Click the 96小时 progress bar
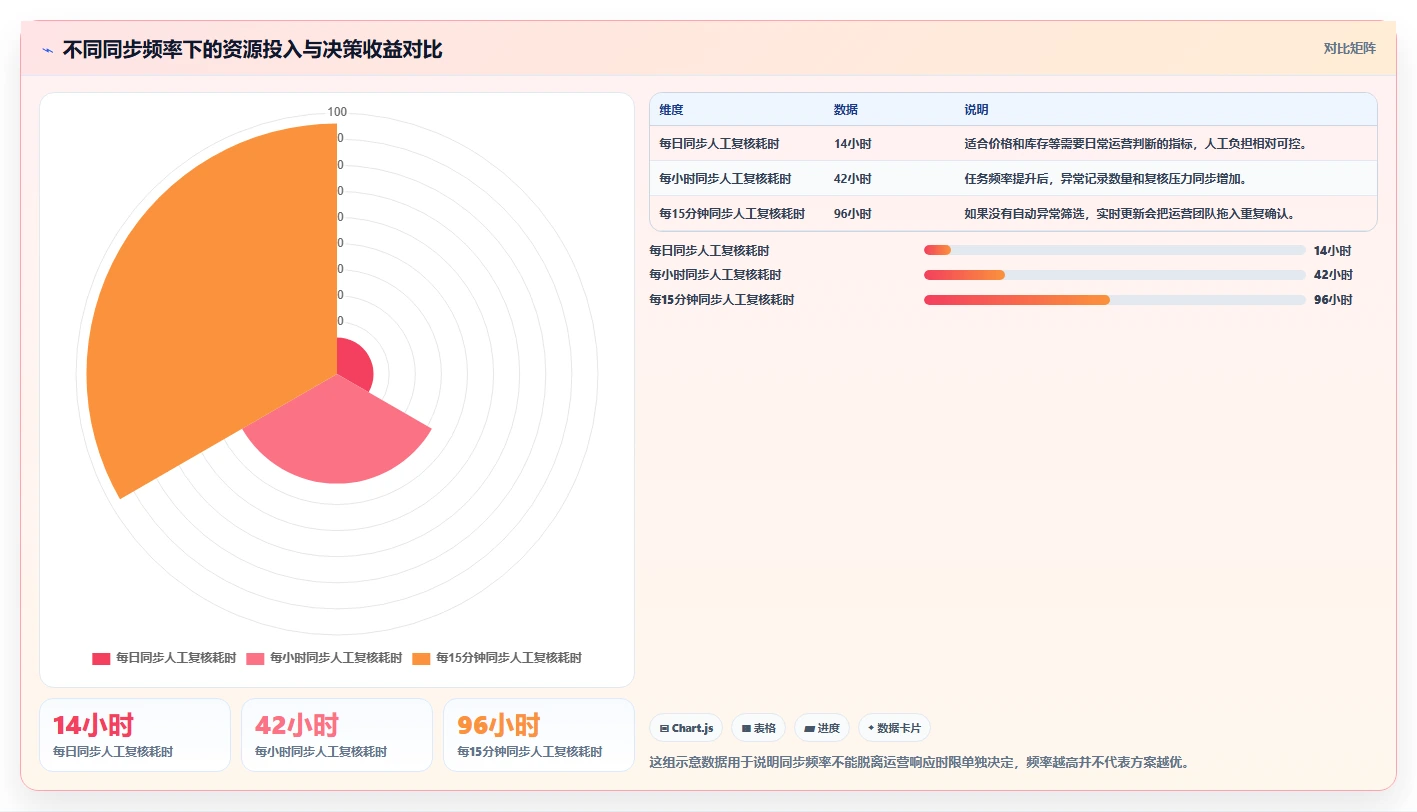 1115,300
